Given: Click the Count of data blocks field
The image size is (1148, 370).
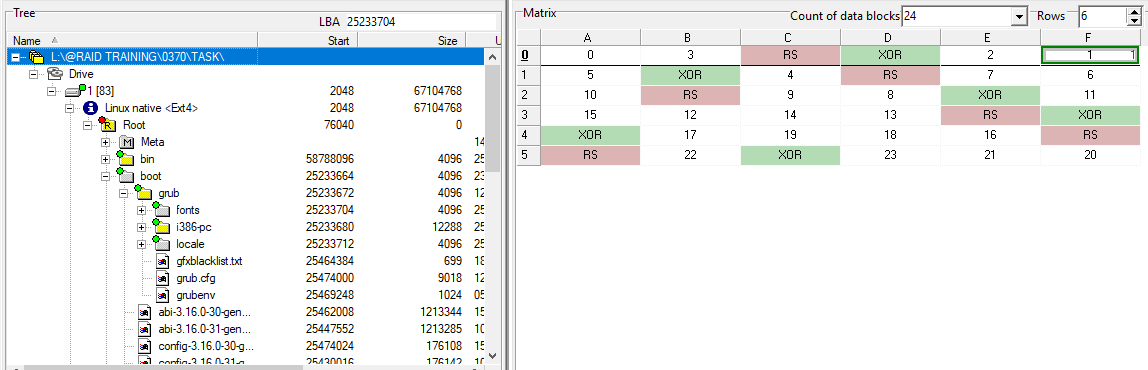Looking at the screenshot, I should pos(966,16).
